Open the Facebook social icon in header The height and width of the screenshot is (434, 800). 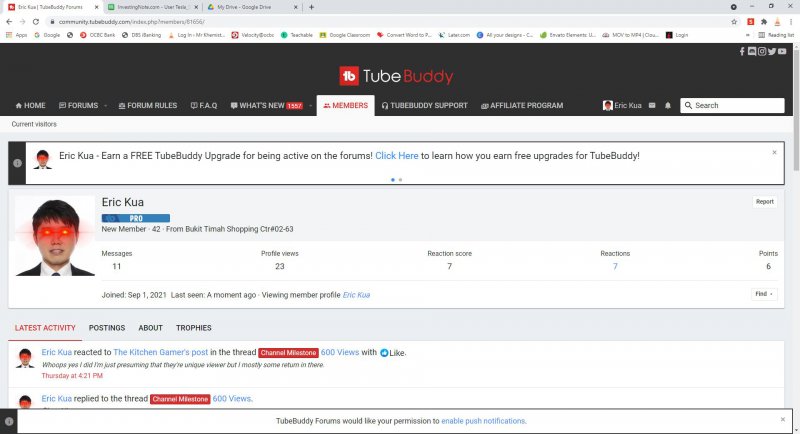pos(742,51)
